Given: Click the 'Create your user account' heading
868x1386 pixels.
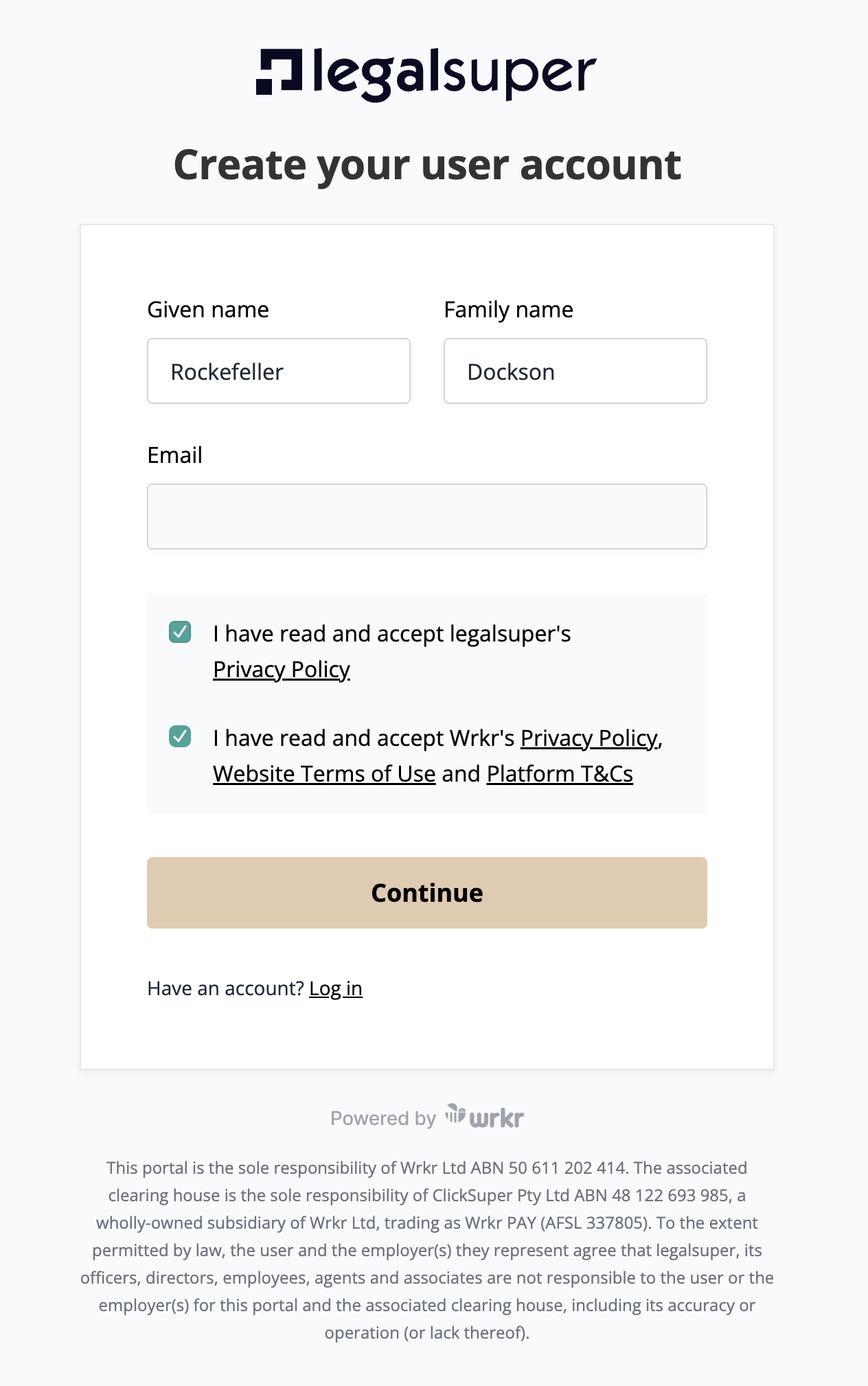Looking at the screenshot, I should tap(427, 166).
